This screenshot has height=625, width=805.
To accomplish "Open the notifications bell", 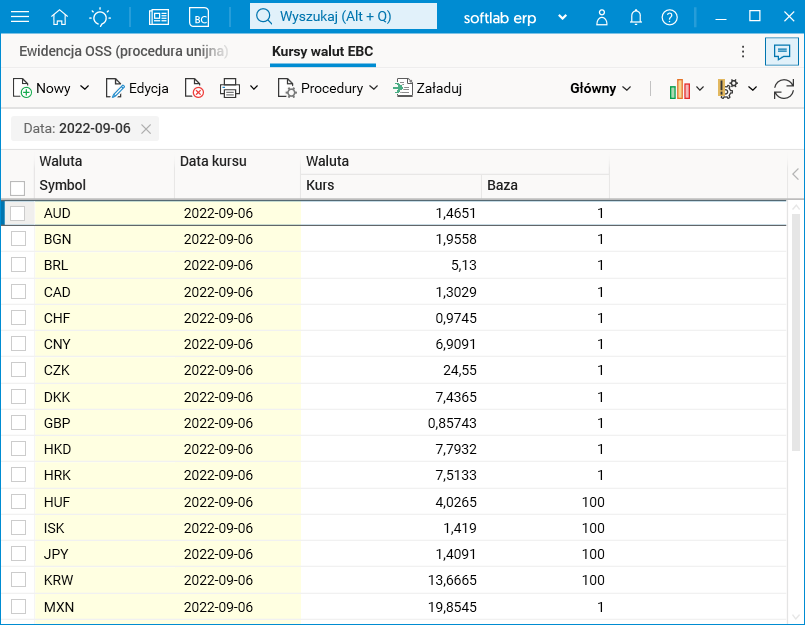I will click(x=636, y=17).
